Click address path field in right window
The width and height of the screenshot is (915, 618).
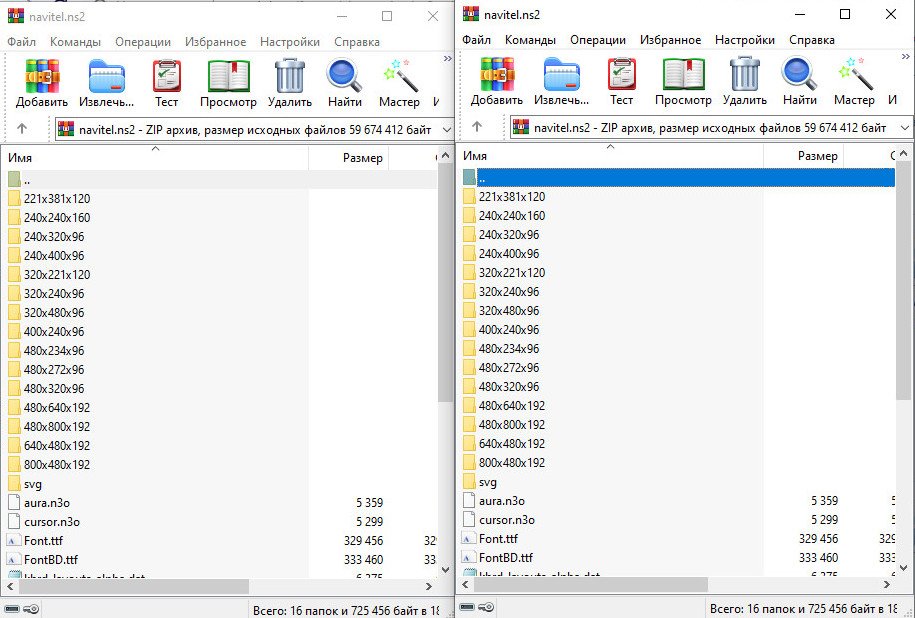711,127
